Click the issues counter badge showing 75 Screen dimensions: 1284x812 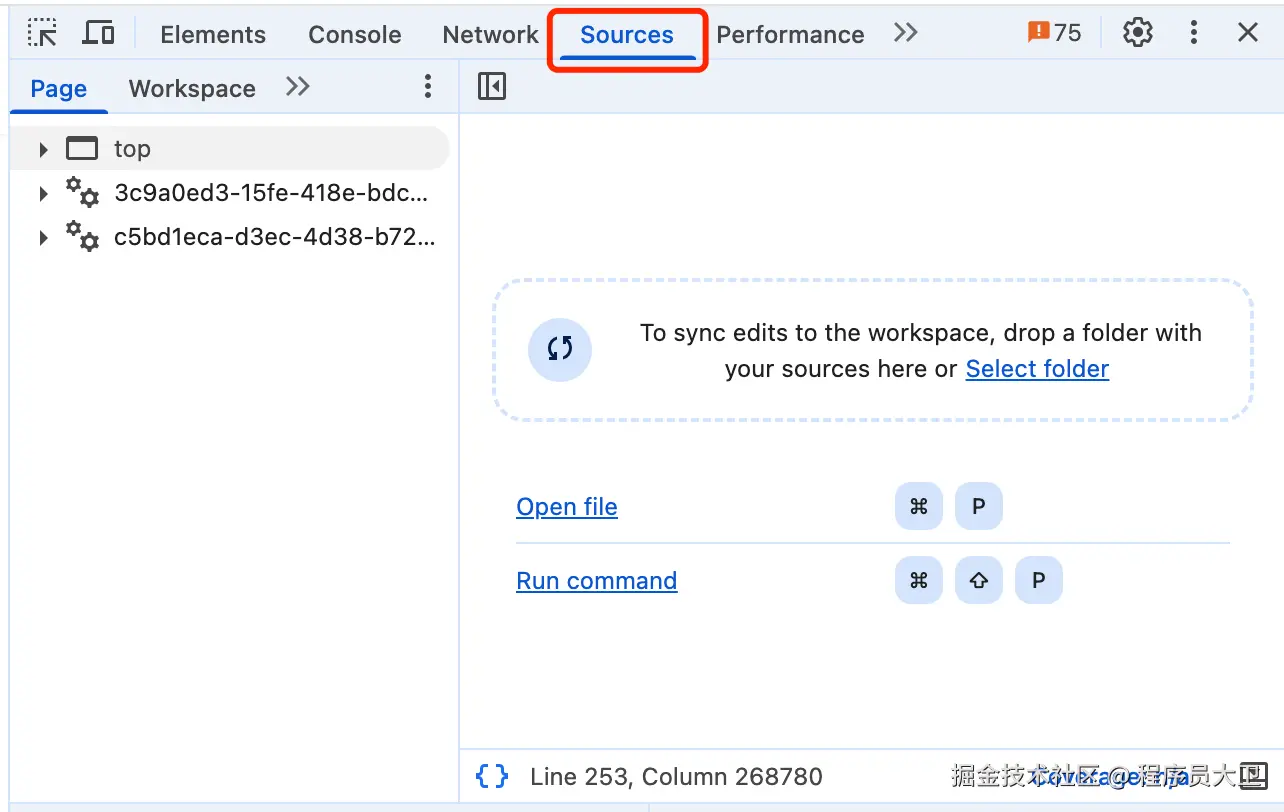click(x=1054, y=33)
